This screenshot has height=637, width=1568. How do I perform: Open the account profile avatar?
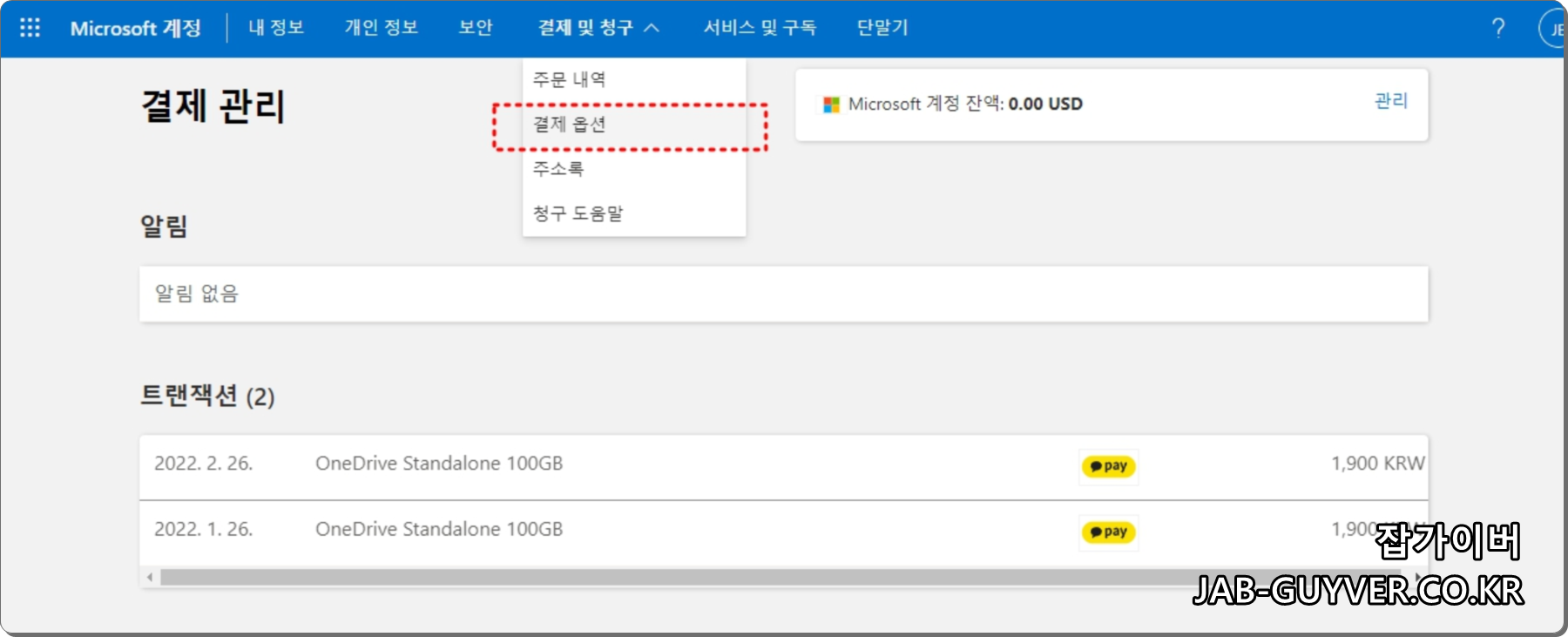(1554, 29)
